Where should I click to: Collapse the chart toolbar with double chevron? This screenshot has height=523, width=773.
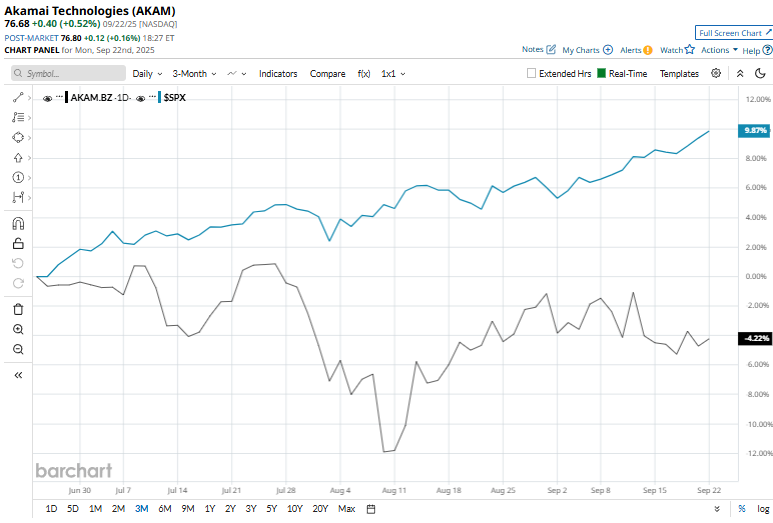pos(740,73)
